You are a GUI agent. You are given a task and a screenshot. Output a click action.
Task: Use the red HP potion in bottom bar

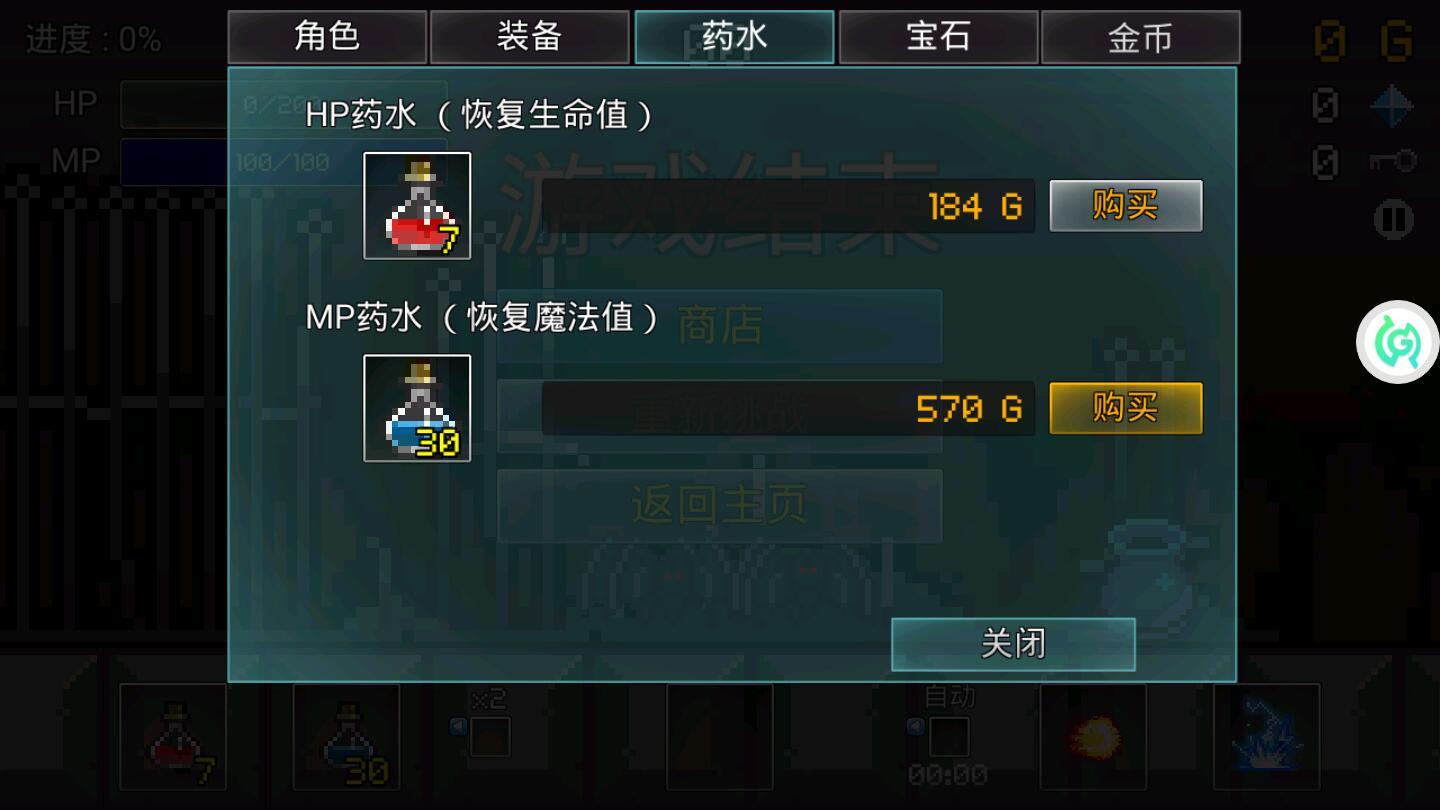coord(173,737)
